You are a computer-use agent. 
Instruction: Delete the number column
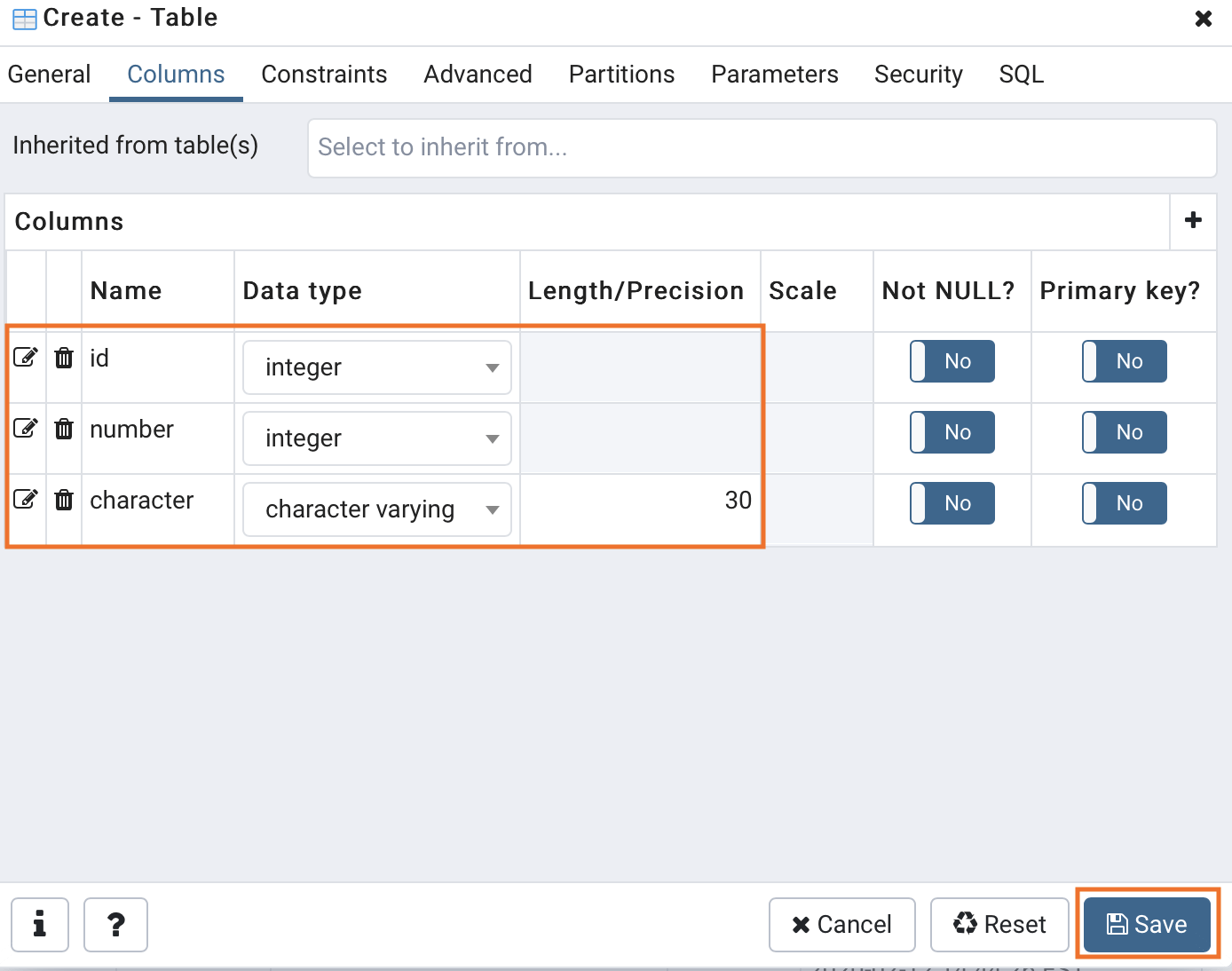(63, 428)
